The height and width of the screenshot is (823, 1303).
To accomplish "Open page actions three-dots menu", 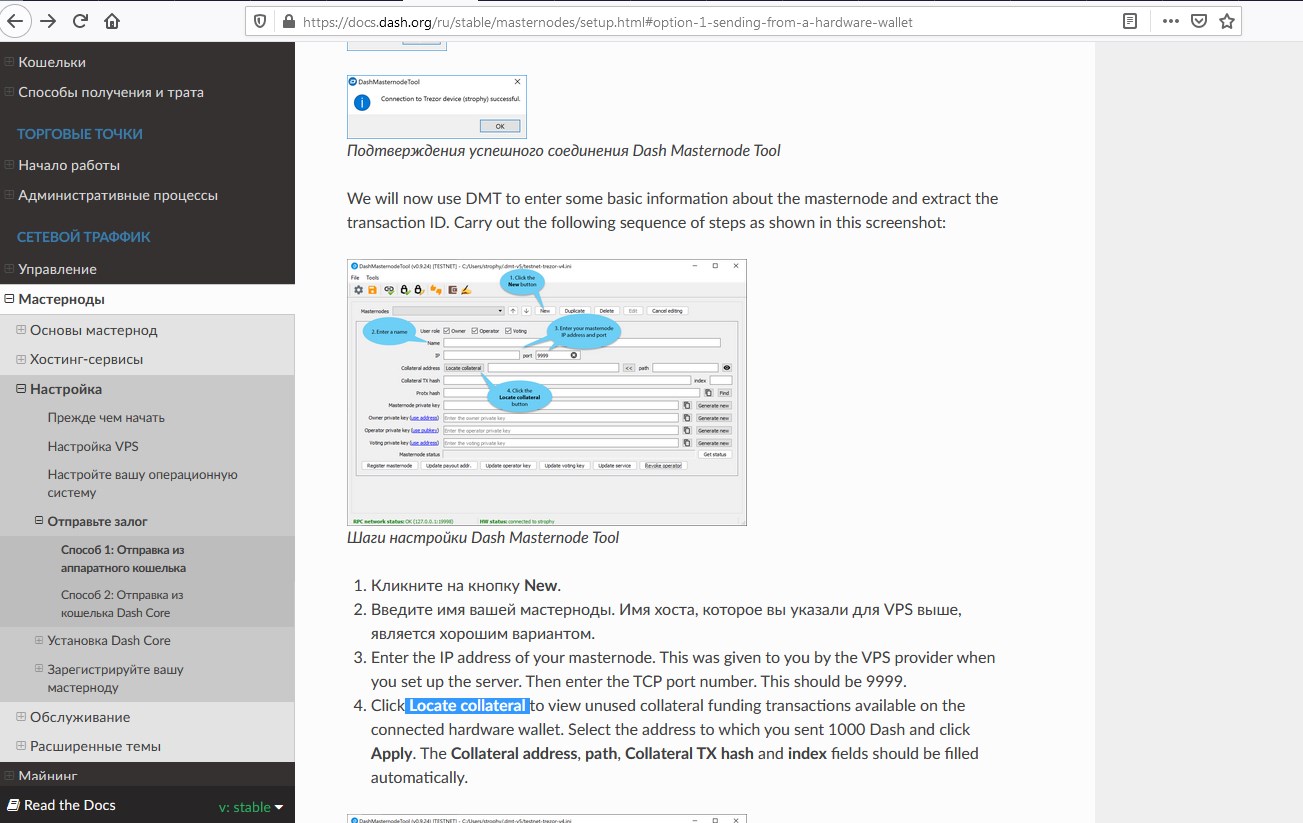I will [1171, 21].
